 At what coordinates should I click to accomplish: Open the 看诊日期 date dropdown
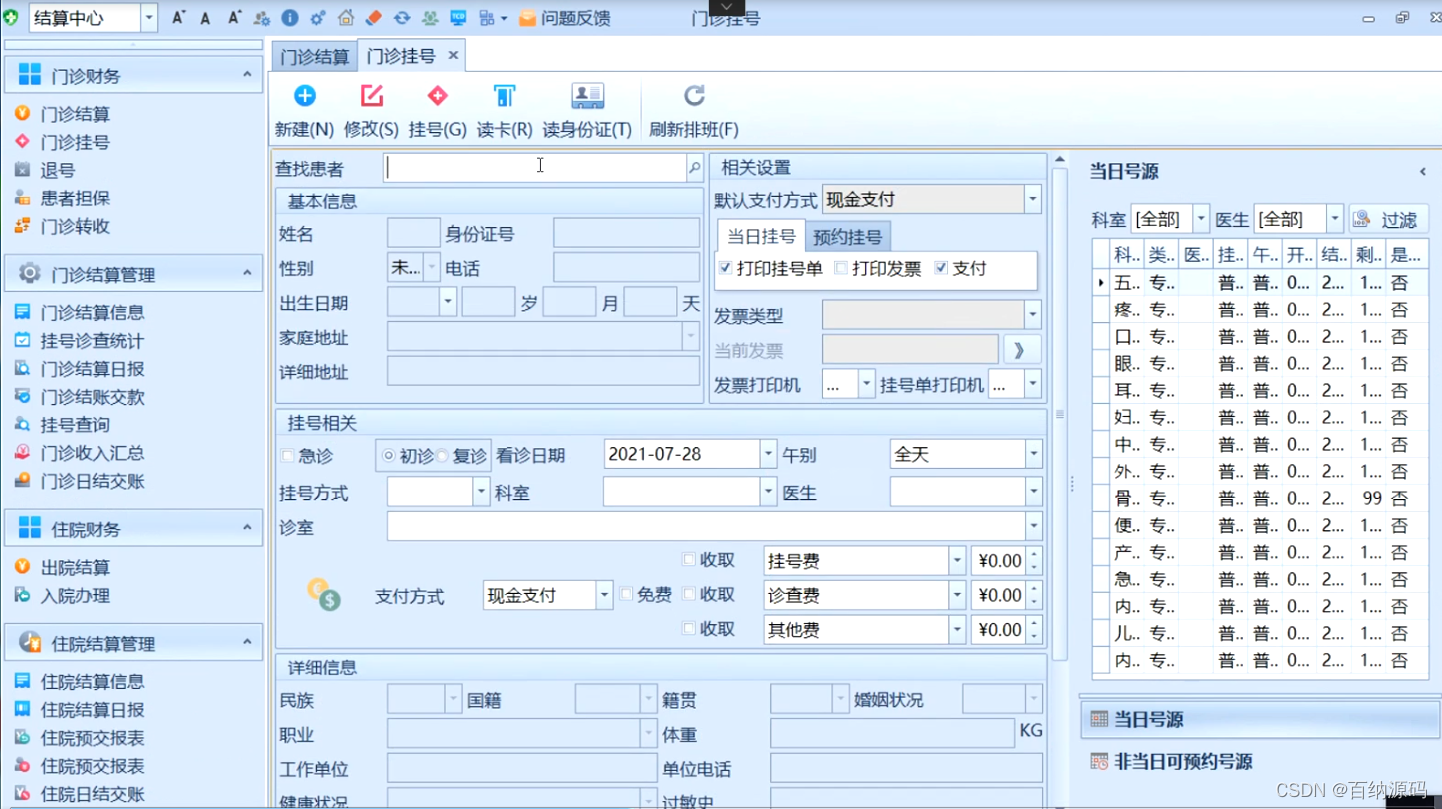pos(768,454)
